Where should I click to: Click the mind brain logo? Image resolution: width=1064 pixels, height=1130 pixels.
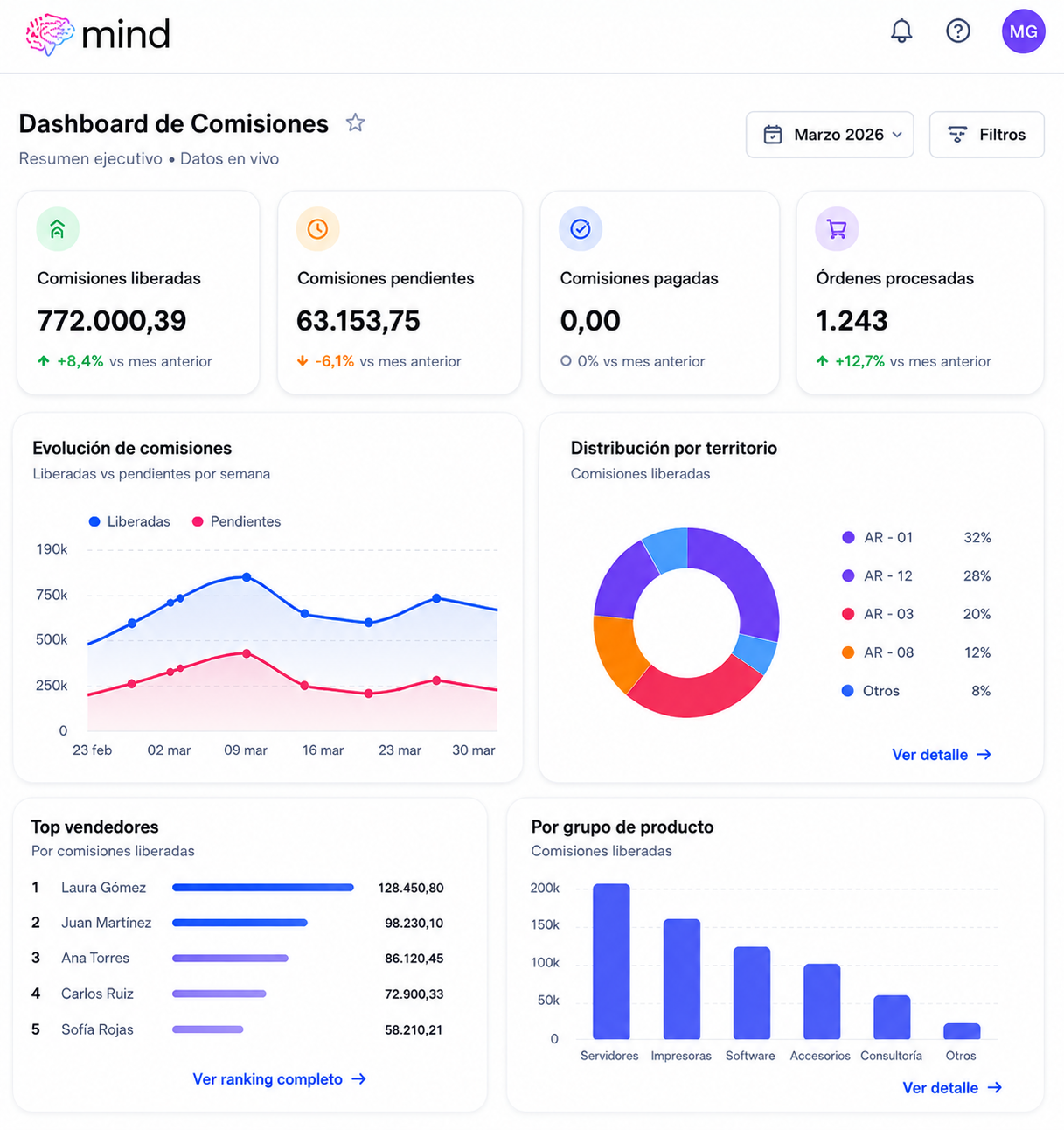pos(98,35)
